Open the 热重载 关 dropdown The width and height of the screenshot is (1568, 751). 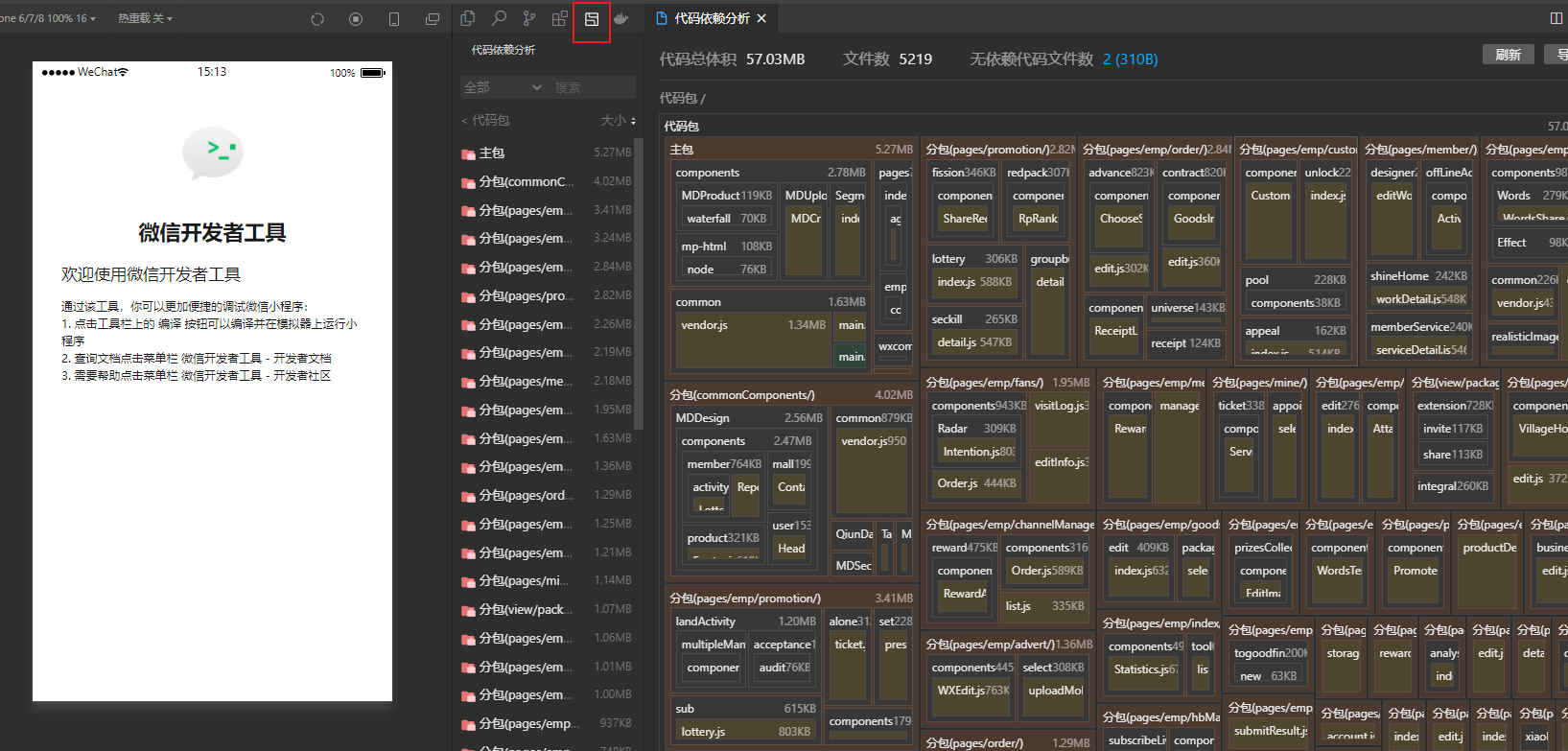(145, 18)
